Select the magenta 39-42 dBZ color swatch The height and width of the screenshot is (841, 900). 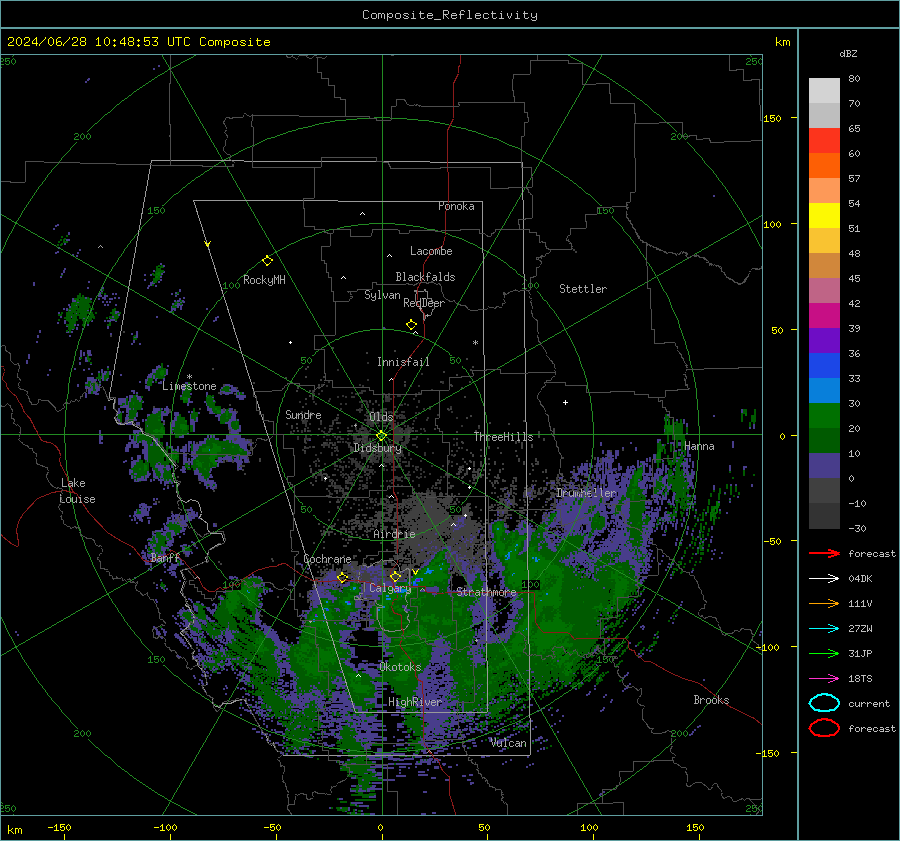[x=824, y=316]
